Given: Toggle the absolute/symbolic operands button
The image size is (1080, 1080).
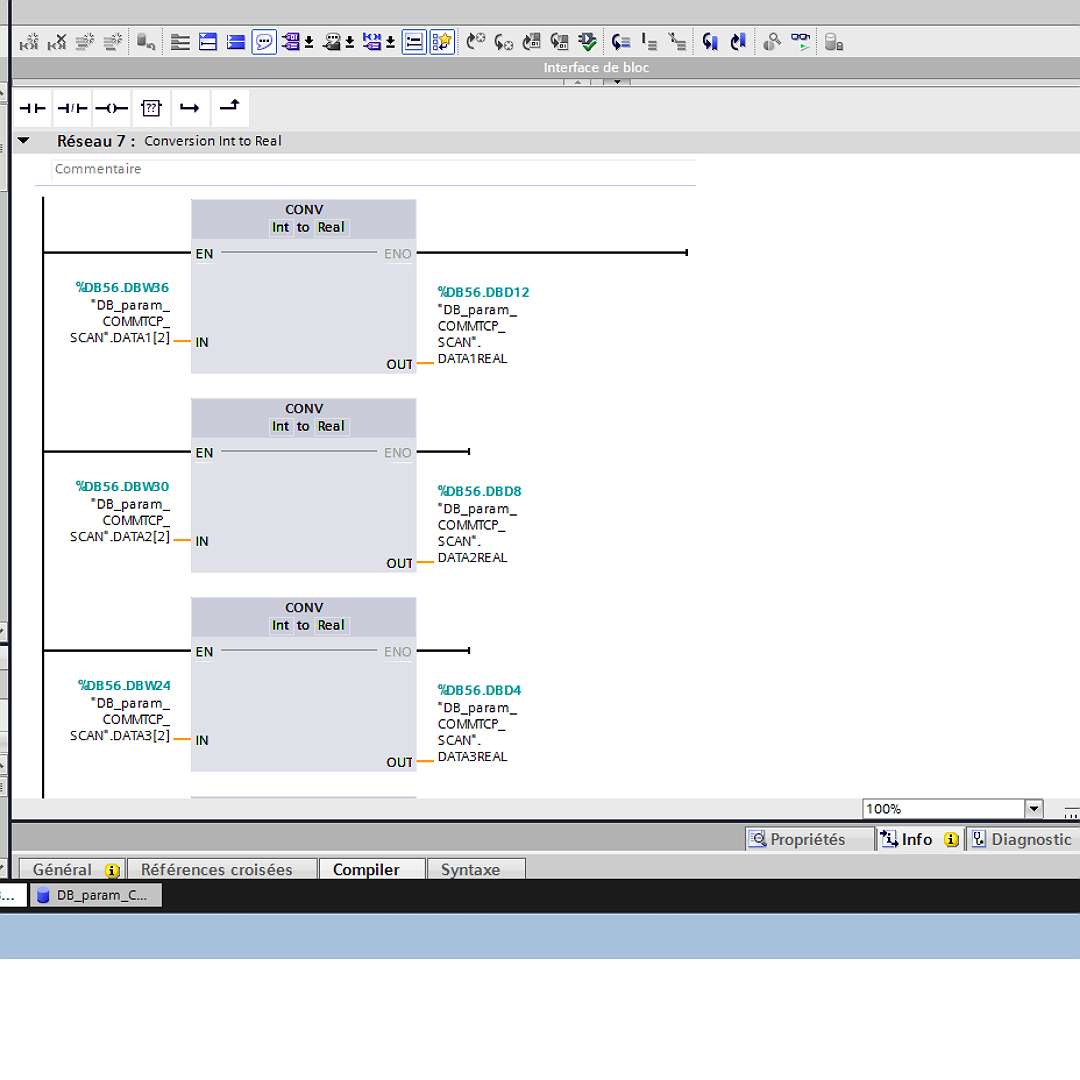Looking at the screenshot, I should [291, 42].
